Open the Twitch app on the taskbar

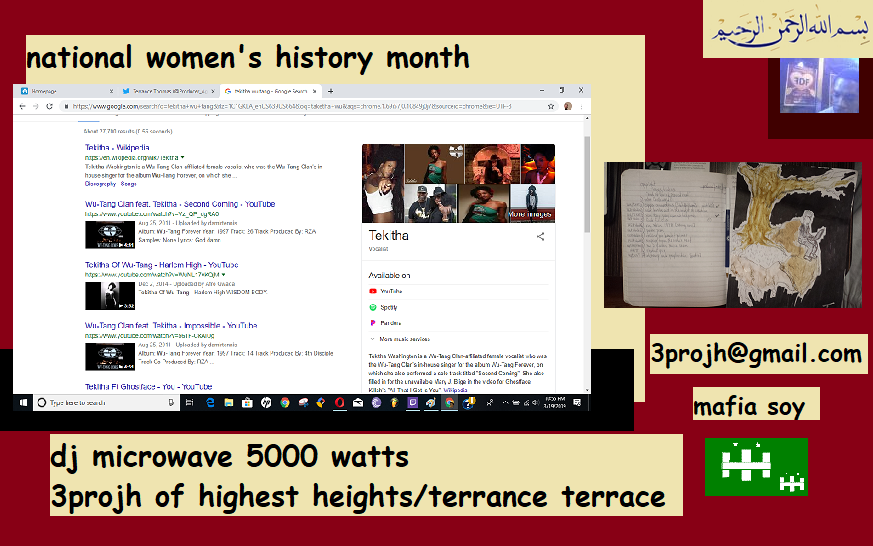413,402
